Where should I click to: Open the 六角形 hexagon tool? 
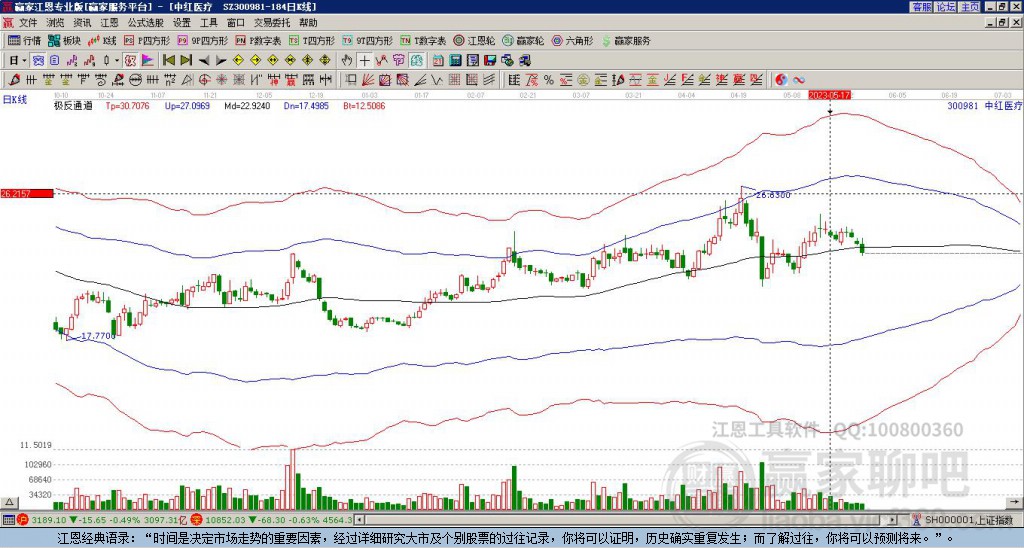[573, 40]
